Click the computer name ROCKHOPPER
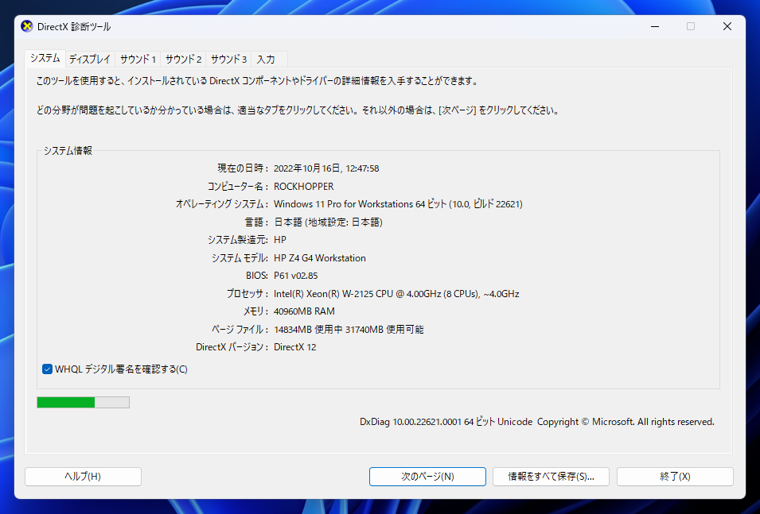Viewport: 760px width, 514px height. tap(303, 186)
